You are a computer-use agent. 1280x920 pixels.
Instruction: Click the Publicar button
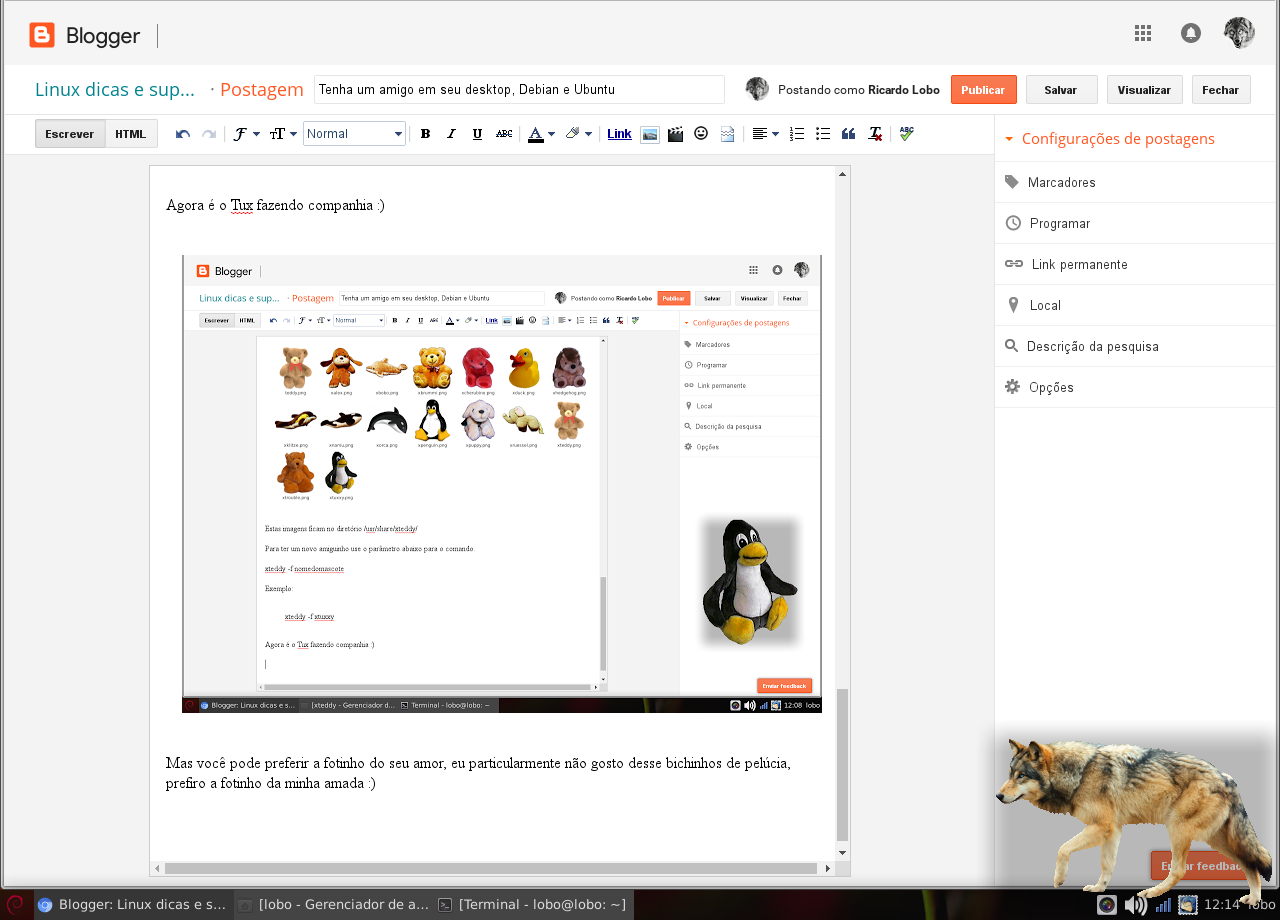(983, 90)
